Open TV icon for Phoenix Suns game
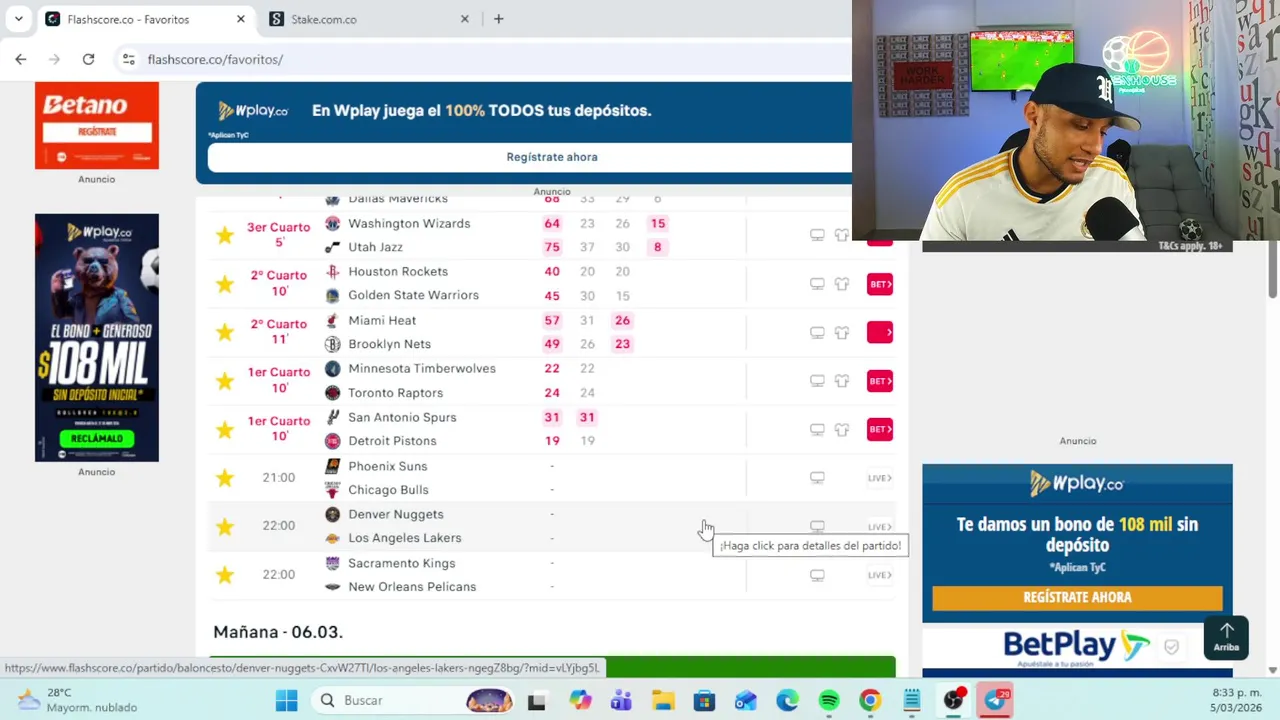Screen dimensions: 1280x720 [817, 478]
